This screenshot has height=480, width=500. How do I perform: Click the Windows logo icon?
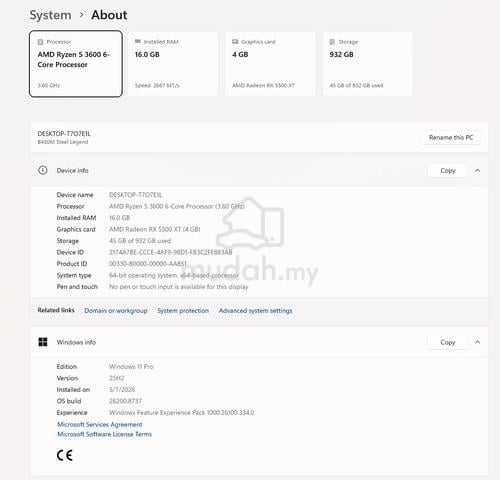point(43,342)
